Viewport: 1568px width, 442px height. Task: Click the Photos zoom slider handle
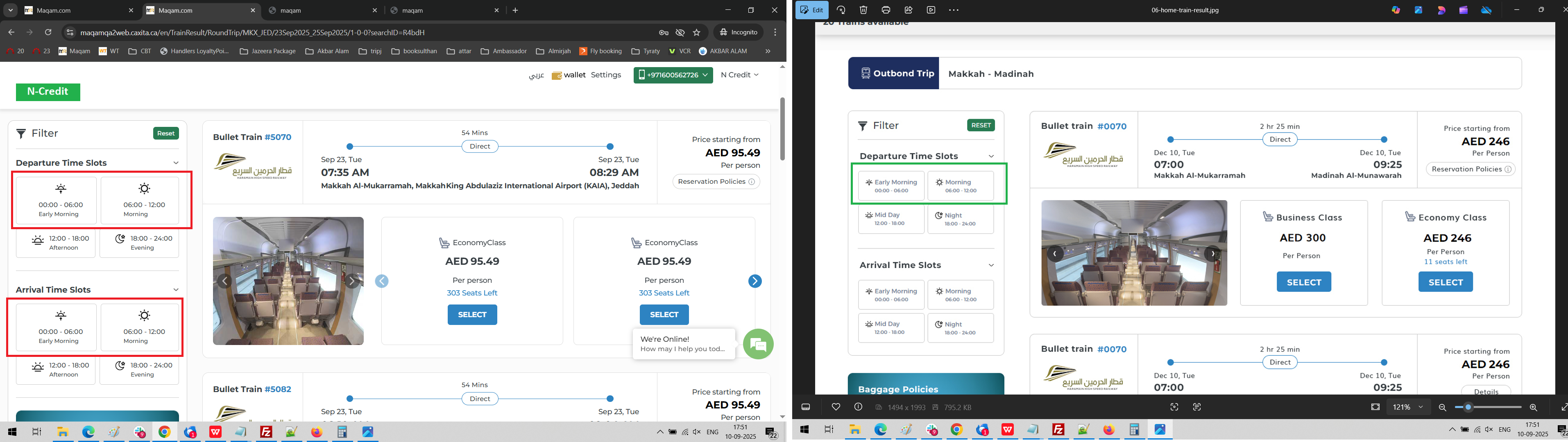click(x=1468, y=407)
